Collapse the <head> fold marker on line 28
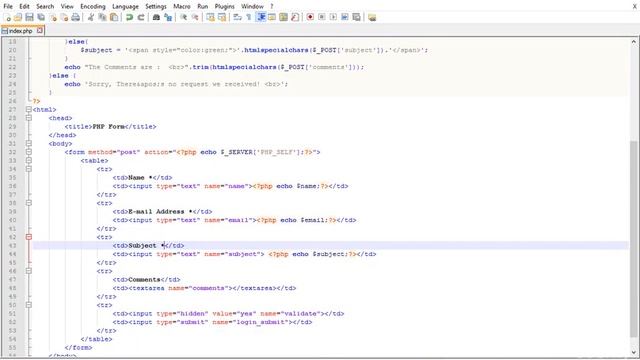Image resolution: width=640 pixels, height=360 pixels. tap(29, 118)
